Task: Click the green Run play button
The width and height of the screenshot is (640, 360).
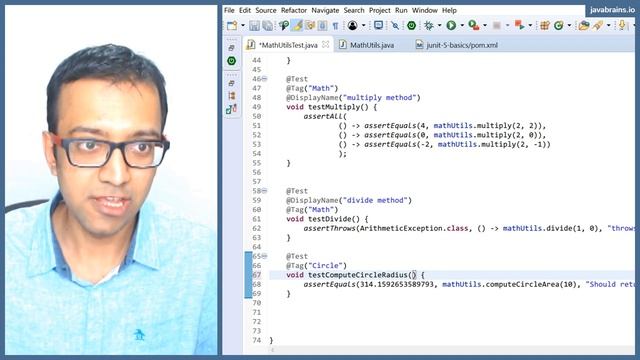Action: (x=451, y=26)
